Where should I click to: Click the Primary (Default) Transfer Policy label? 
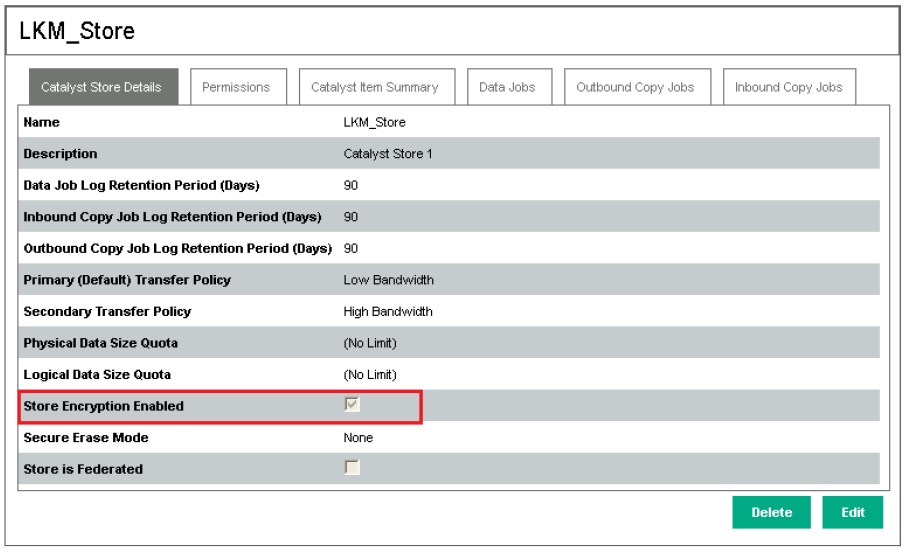pos(127,280)
